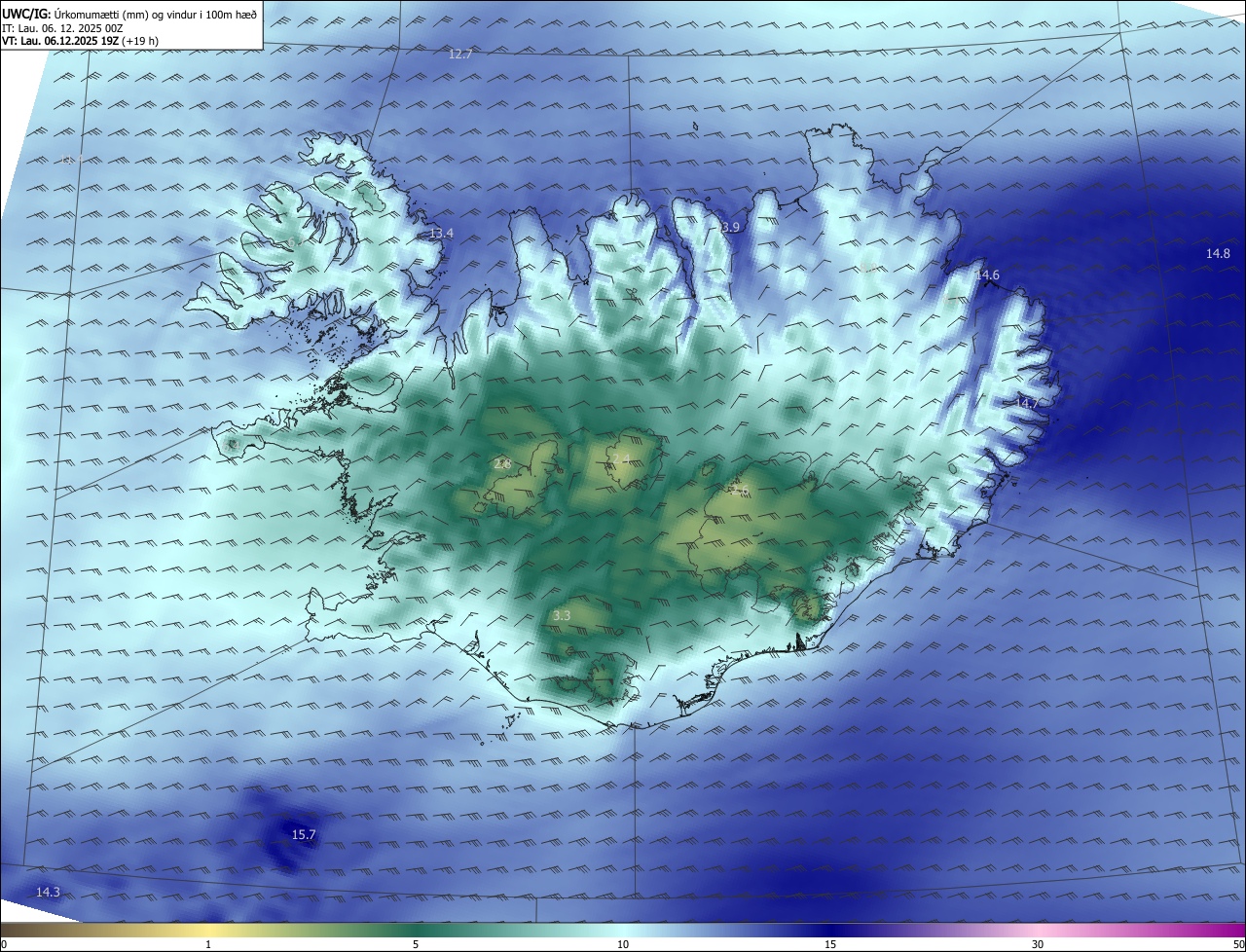
Task: Click the 14.6 value label off the northeast coast
Action: click(x=988, y=275)
